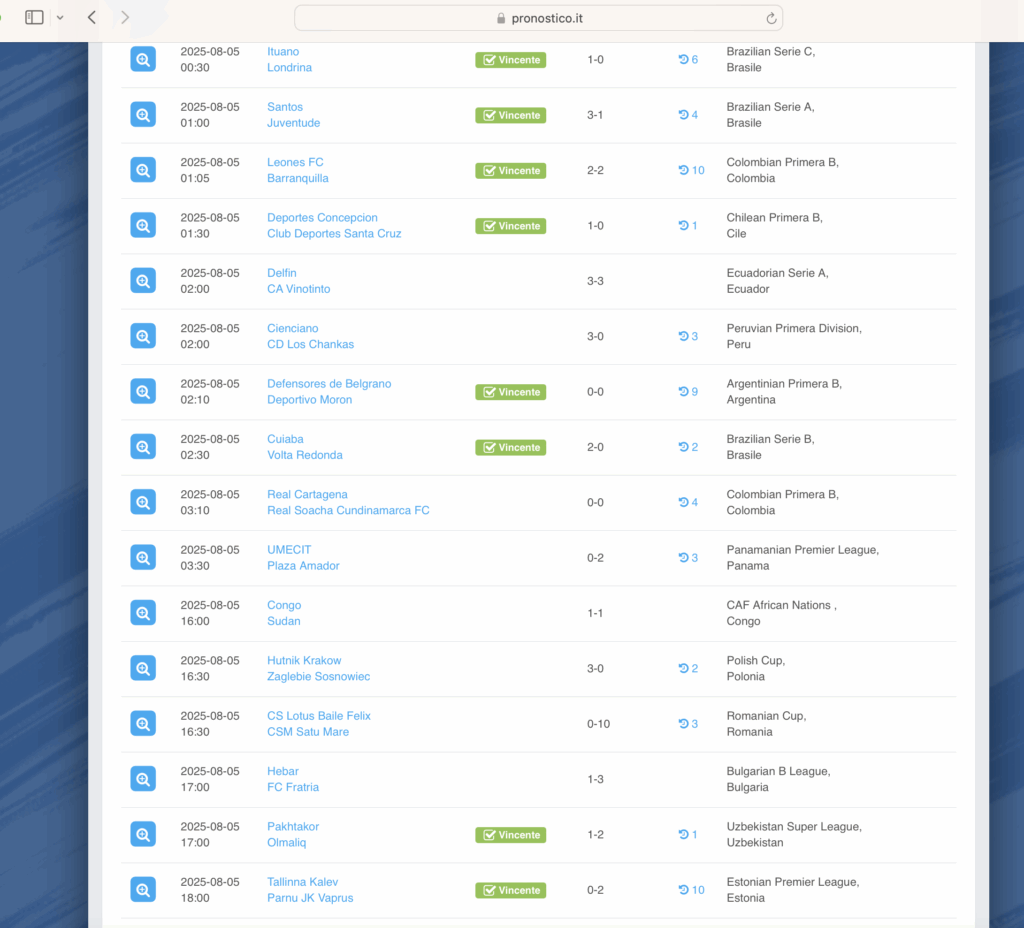Click history count 6 for Ituano match
Viewport: 1024px width, 928px height.
(688, 59)
